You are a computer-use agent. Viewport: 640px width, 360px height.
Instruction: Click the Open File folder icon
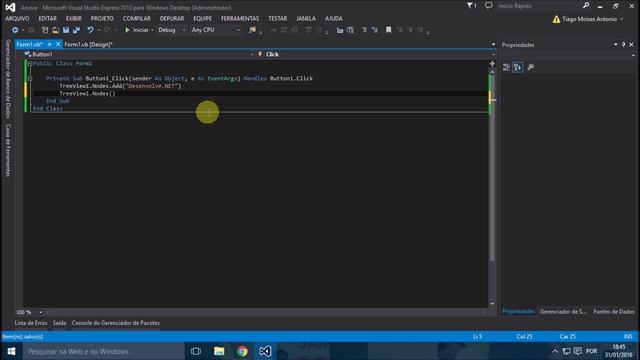[56, 30]
